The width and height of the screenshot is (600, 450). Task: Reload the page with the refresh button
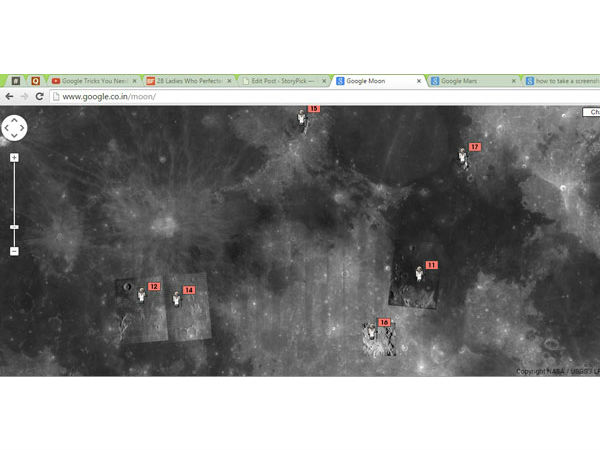39,96
